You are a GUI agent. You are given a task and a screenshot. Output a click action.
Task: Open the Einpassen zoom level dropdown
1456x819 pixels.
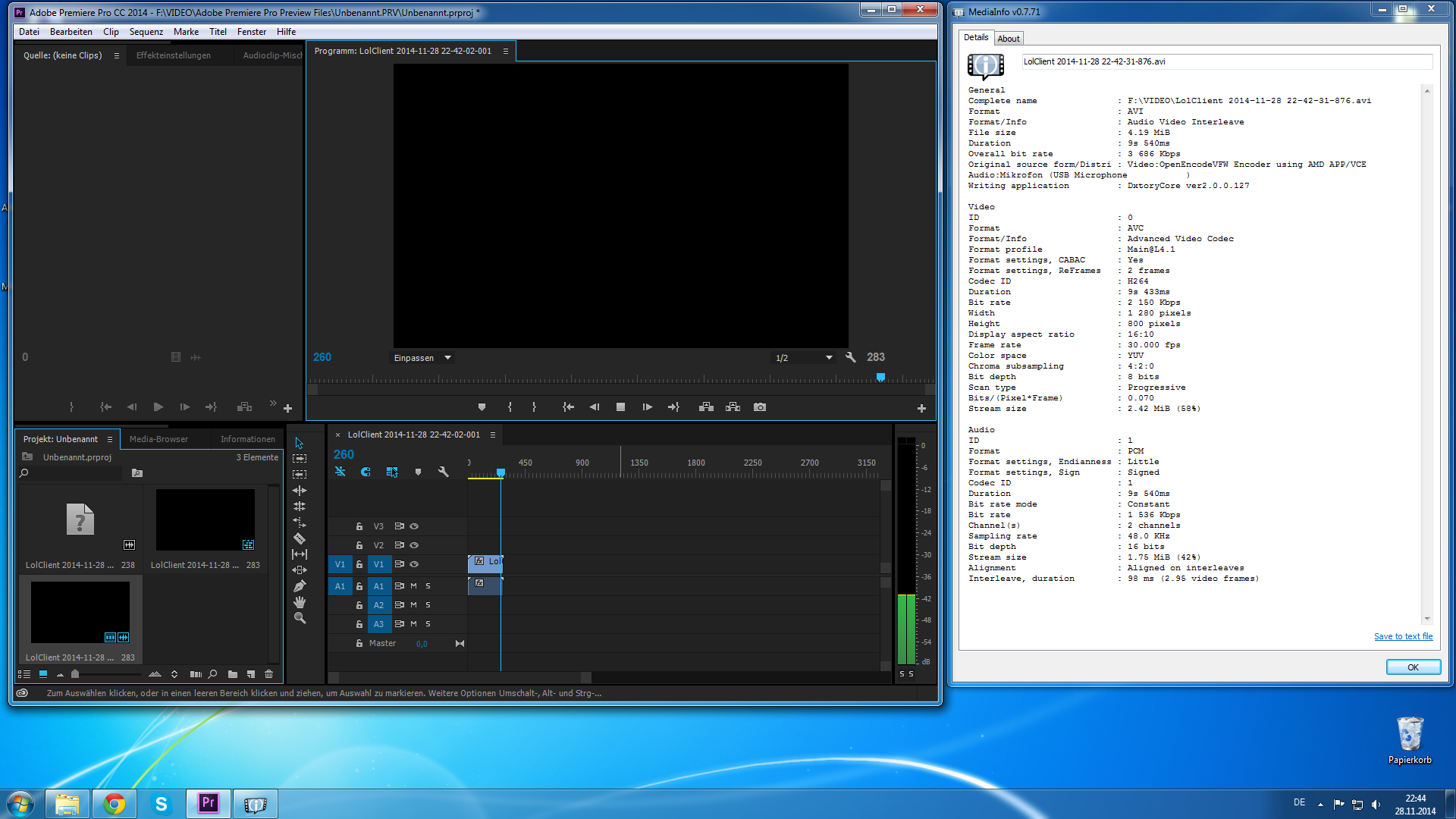pyautogui.click(x=422, y=358)
